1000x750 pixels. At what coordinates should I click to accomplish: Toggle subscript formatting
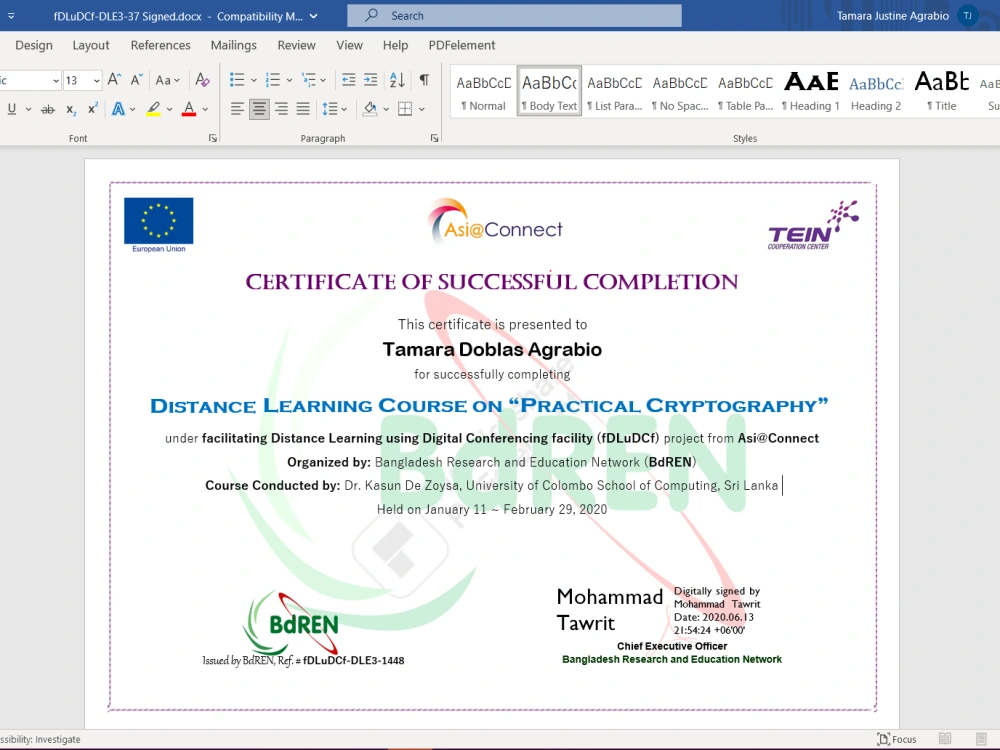71,109
